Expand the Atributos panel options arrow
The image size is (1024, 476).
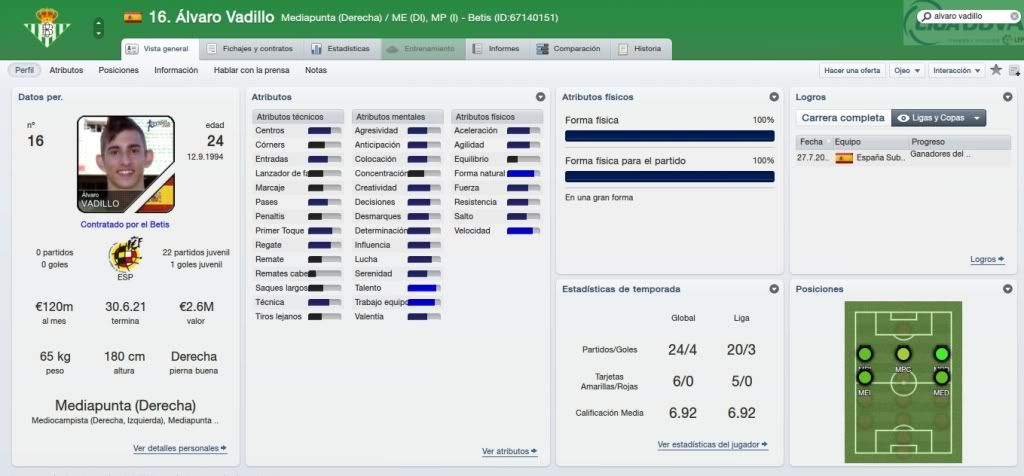point(541,97)
